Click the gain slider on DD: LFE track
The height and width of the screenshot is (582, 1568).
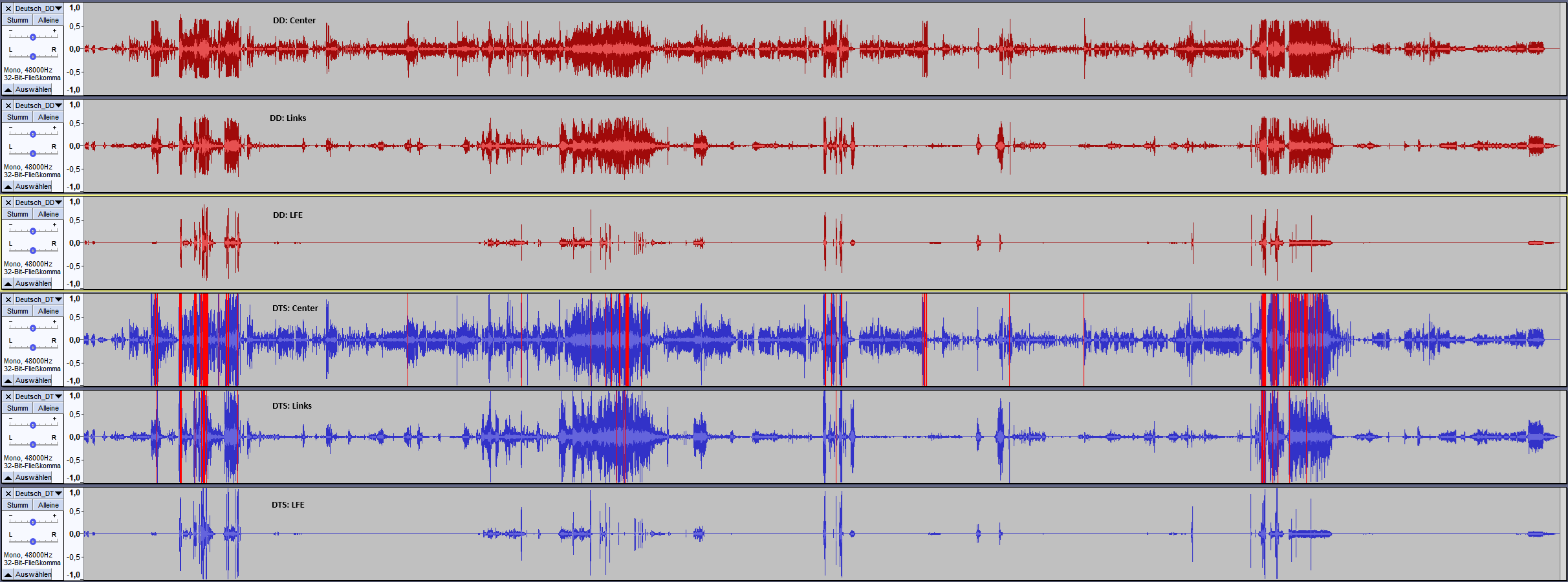coord(32,231)
